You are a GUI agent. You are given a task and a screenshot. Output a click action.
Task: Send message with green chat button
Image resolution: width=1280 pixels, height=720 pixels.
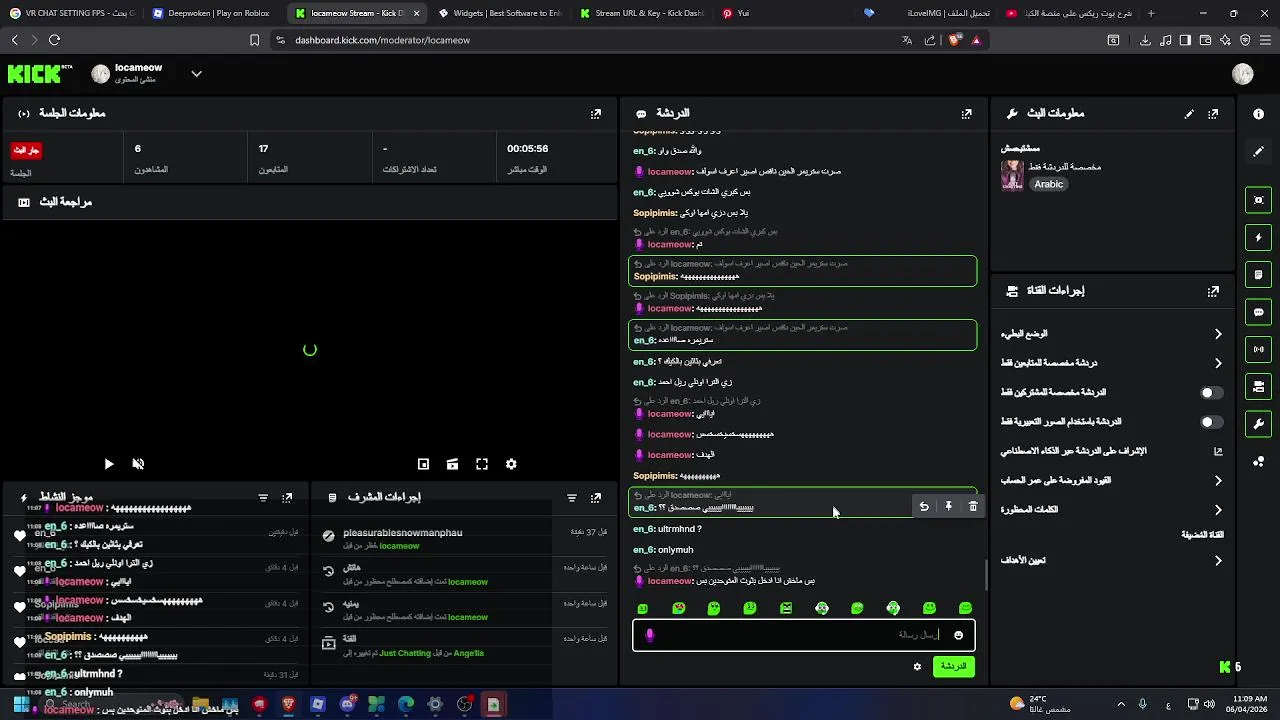click(954, 667)
